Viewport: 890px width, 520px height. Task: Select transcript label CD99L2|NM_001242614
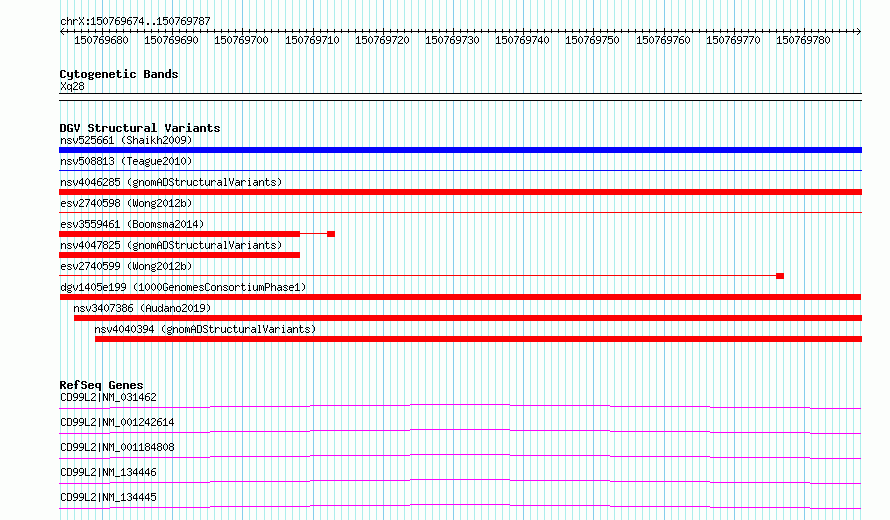tap(117, 422)
